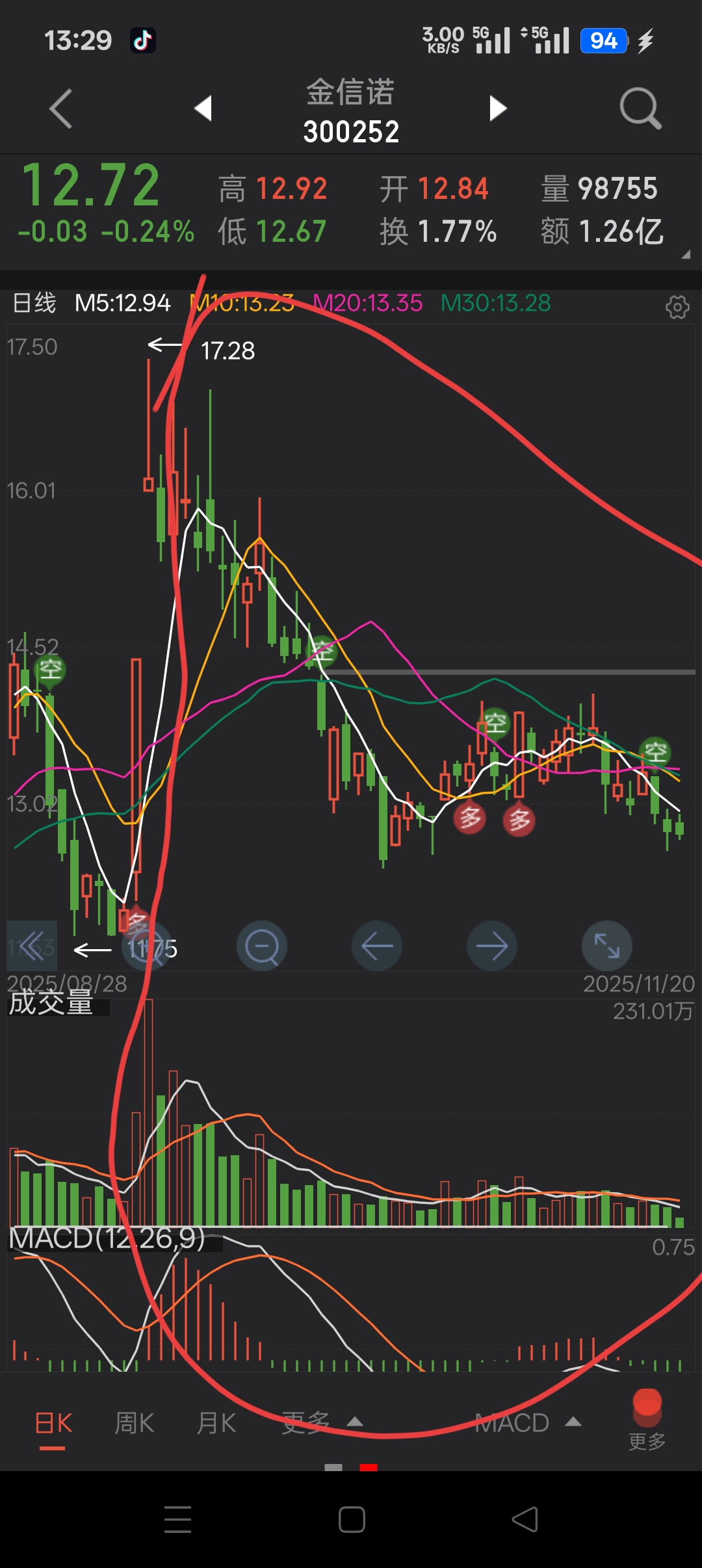Image resolution: width=702 pixels, height=1568 pixels.
Task: Move chart cursor left
Action: coord(377,946)
